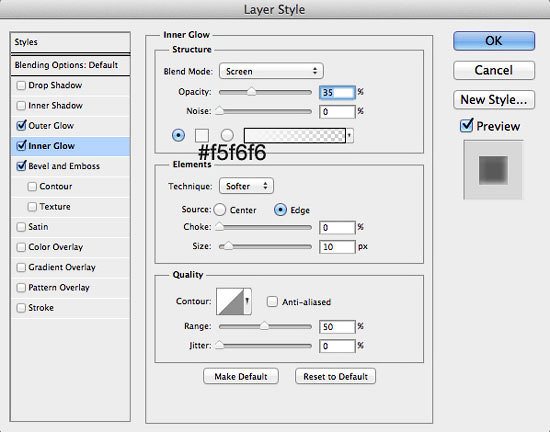Viewport: 550px width, 432px height.
Task: Click the Choke slider handle
Action: tap(219, 227)
